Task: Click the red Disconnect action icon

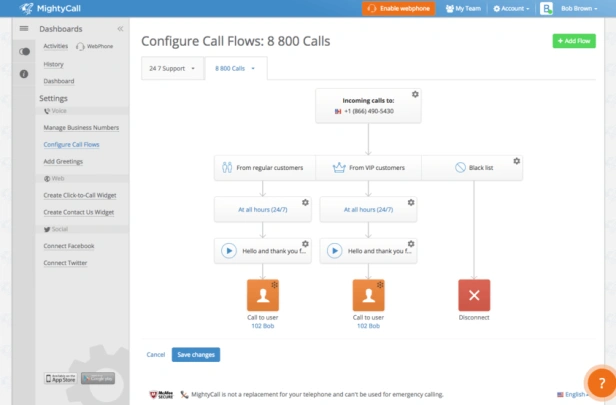Action: point(474,296)
